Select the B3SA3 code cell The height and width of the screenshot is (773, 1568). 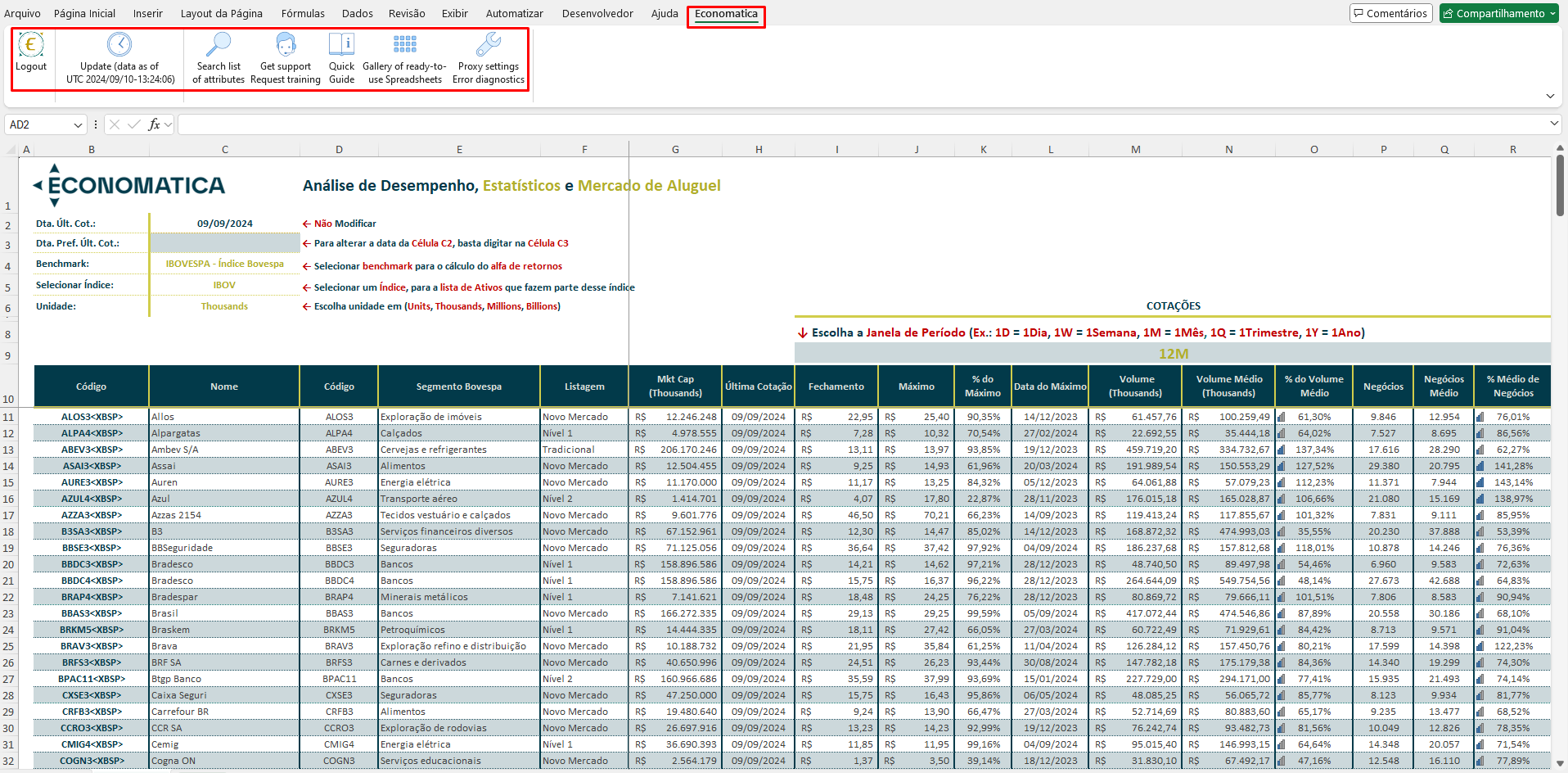(x=339, y=531)
